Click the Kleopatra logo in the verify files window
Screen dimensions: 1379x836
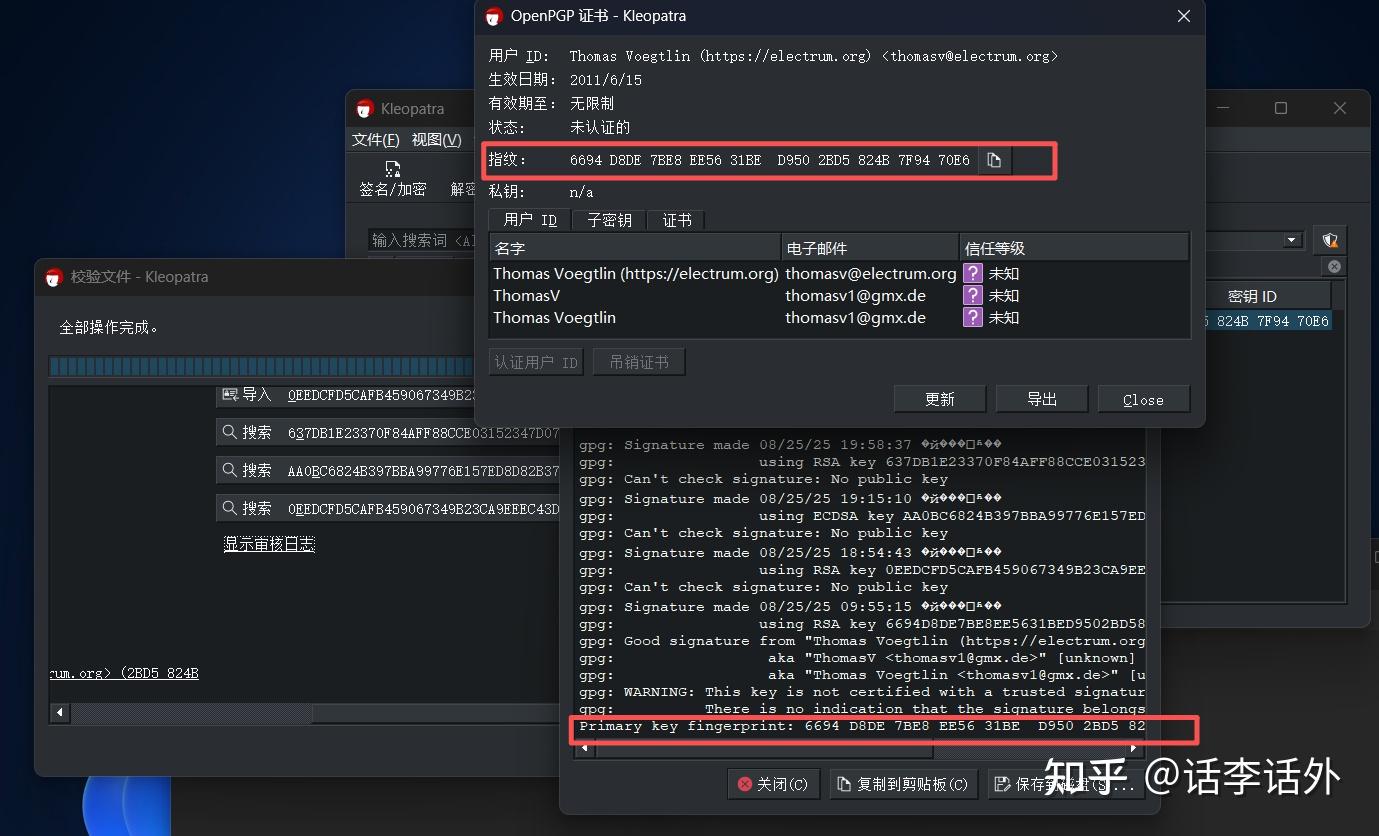point(54,277)
